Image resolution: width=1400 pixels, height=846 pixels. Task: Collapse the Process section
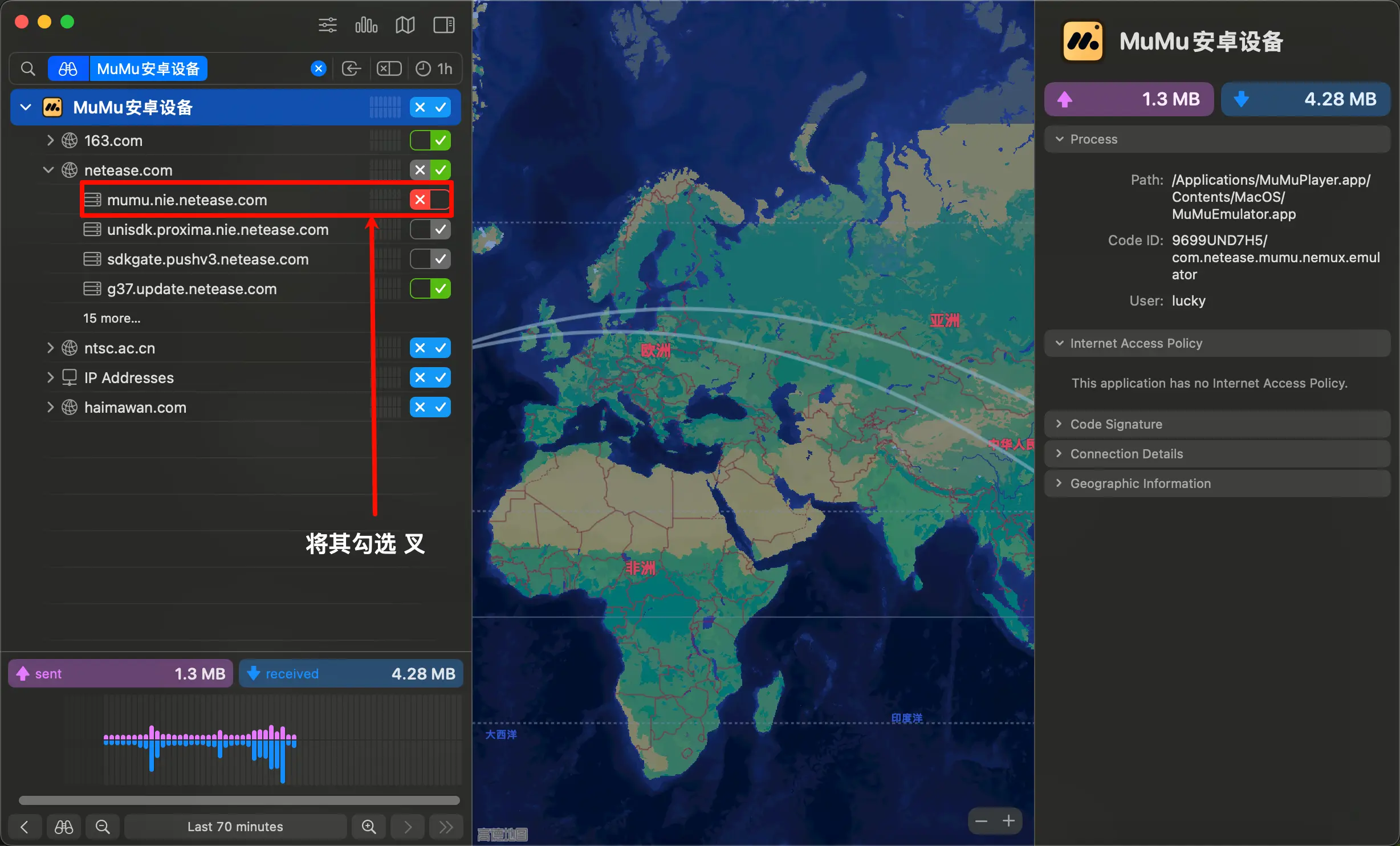pyautogui.click(x=1217, y=139)
